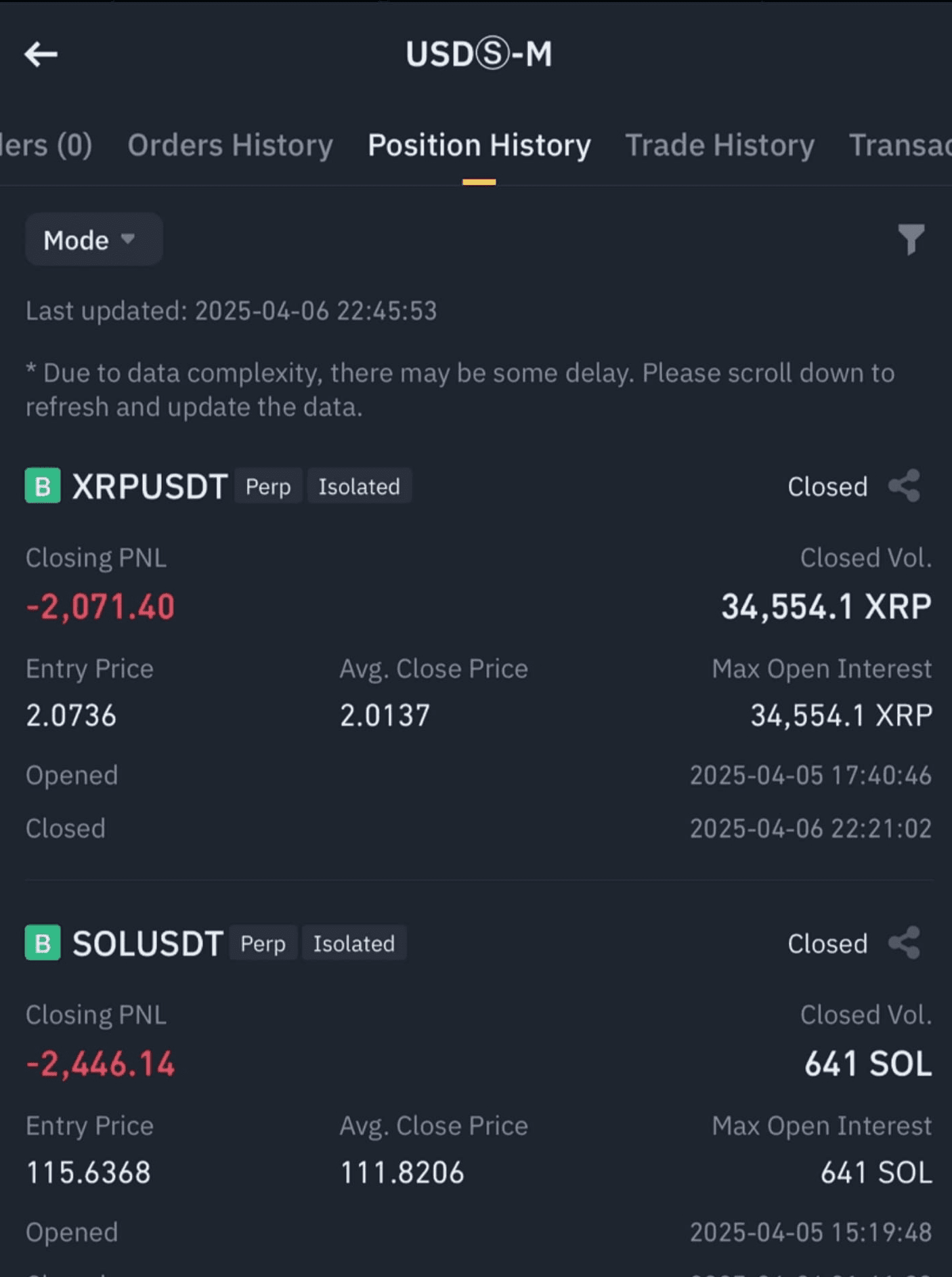This screenshot has width=952, height=1277.
Task: Share the XRPUSDT closed position
Action: tap(905, 486)
